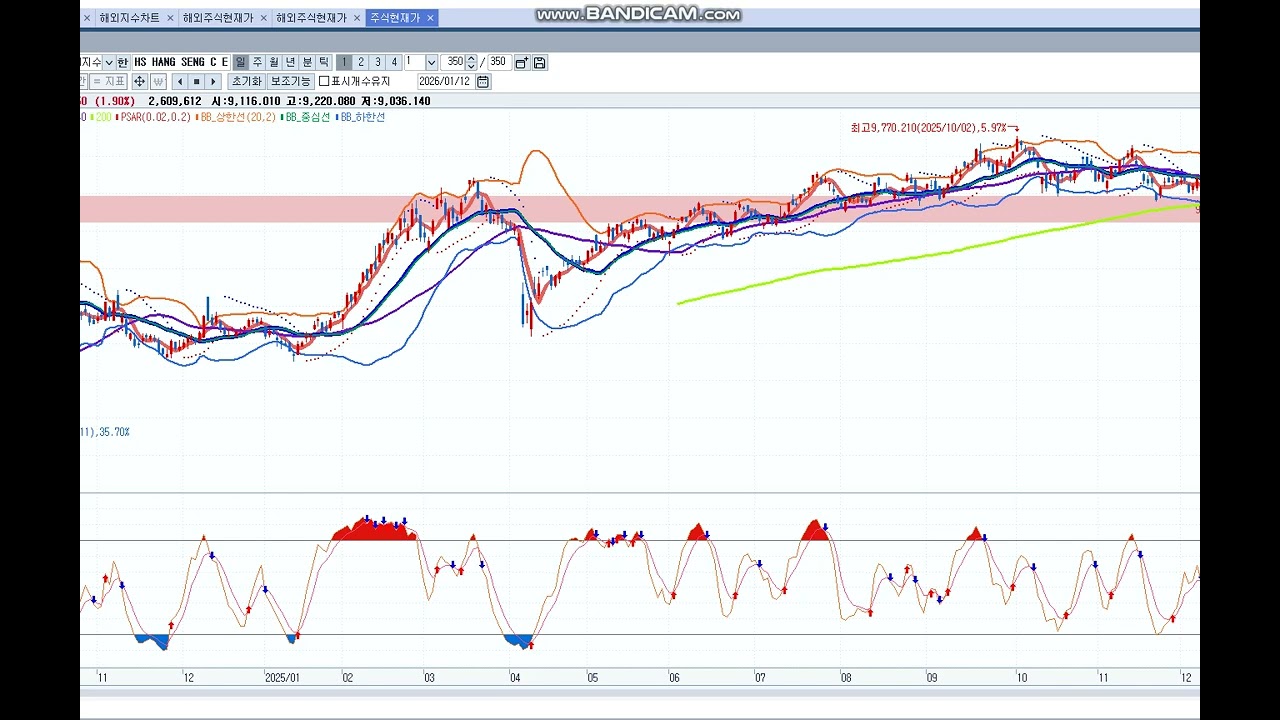Screen dimensions: 1280x720
Task: Choose interval preset 3 button
Action: [378, 62]
